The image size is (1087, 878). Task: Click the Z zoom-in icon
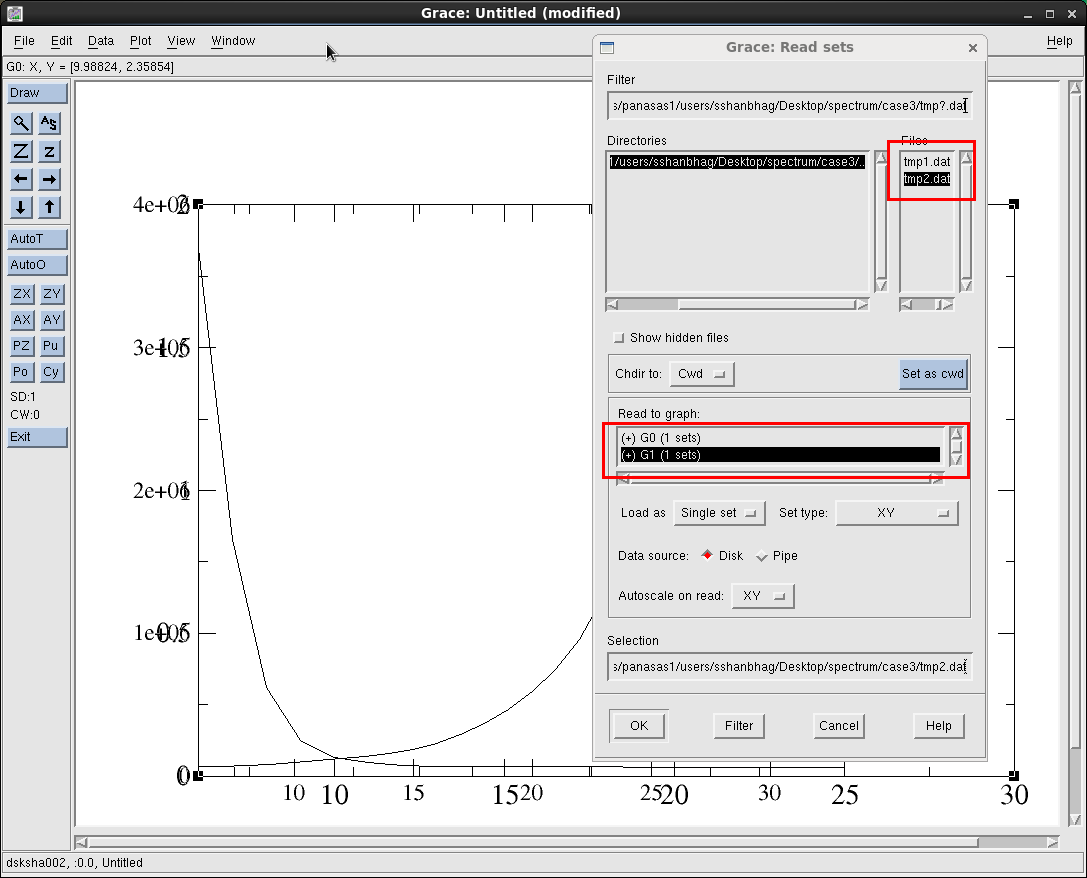pyautogui.click(x=21, y=151)
